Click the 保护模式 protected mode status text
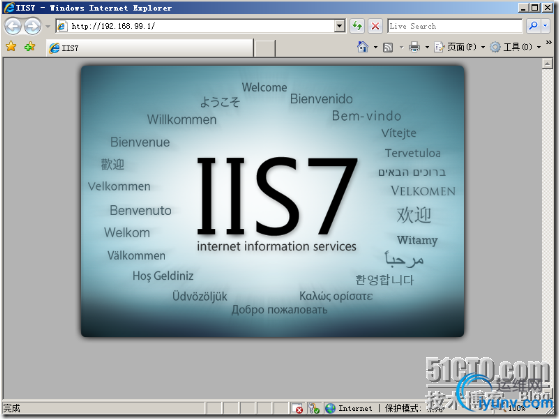 coord(402,408)
